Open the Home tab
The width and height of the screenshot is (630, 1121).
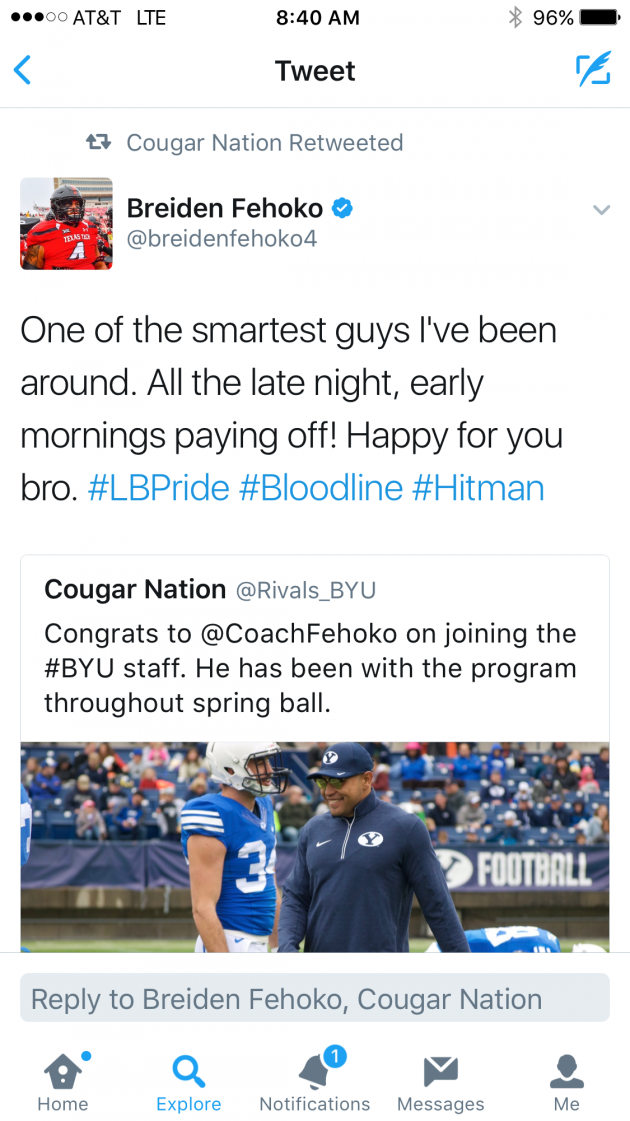[63, 1083]
